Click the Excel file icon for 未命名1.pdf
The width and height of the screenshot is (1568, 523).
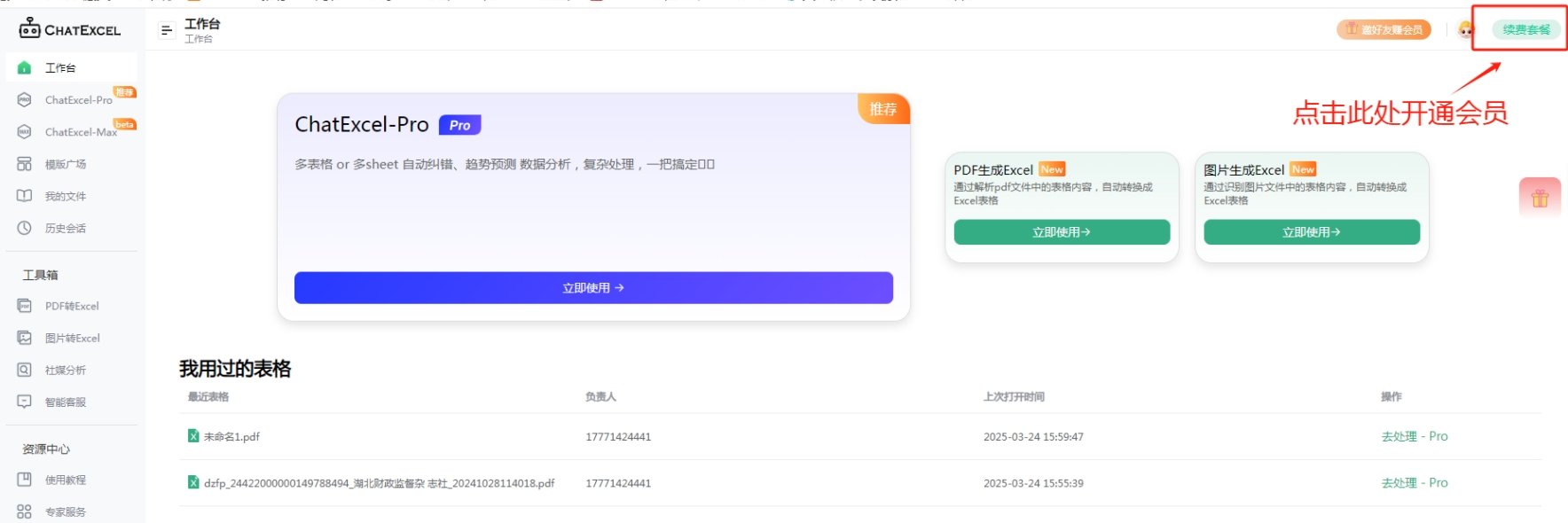[x=193, y=436]
